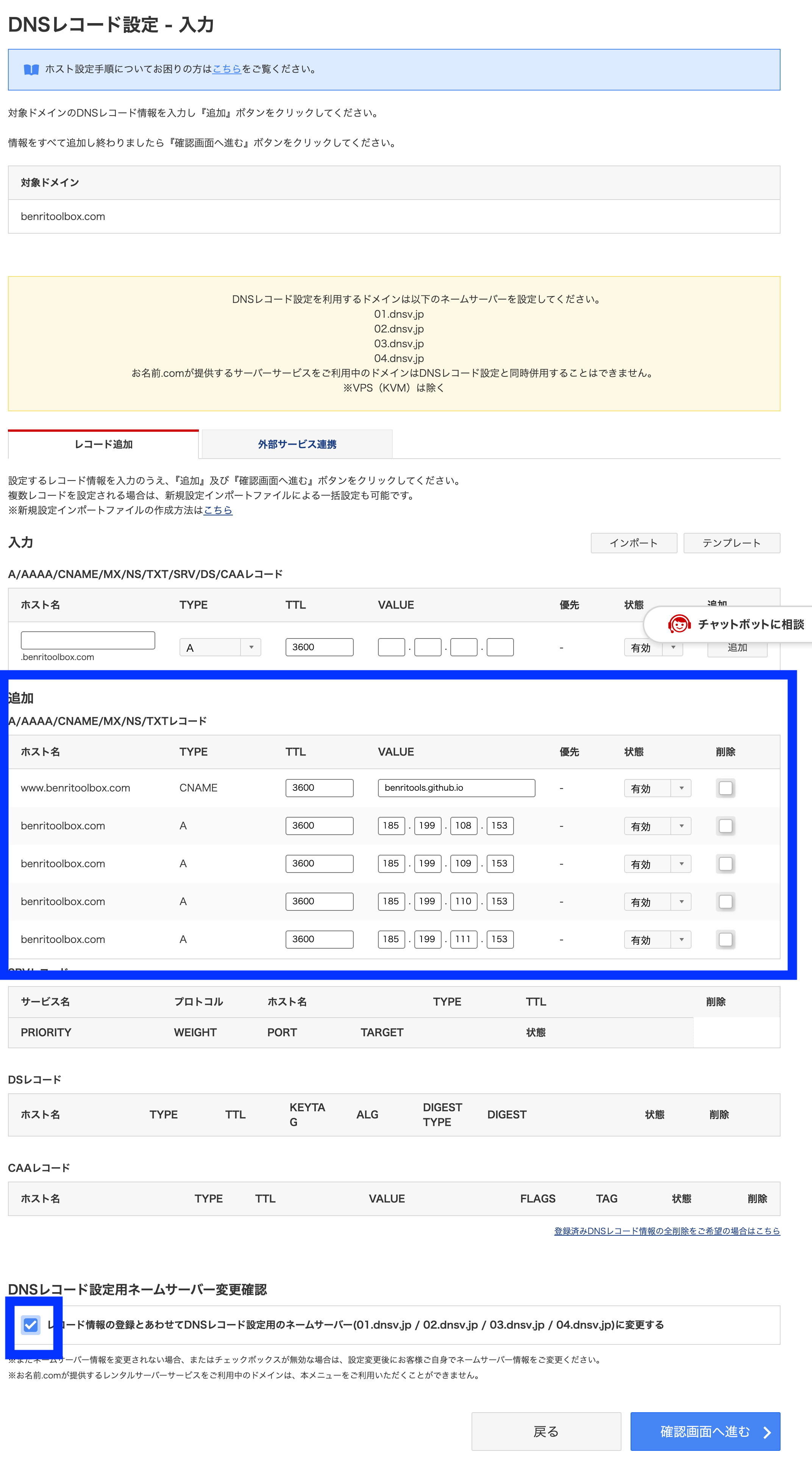The width and height of the screenshot is (812, 1480).
Task: Click the book help icon in the blue banner
Action: [31, 70]
